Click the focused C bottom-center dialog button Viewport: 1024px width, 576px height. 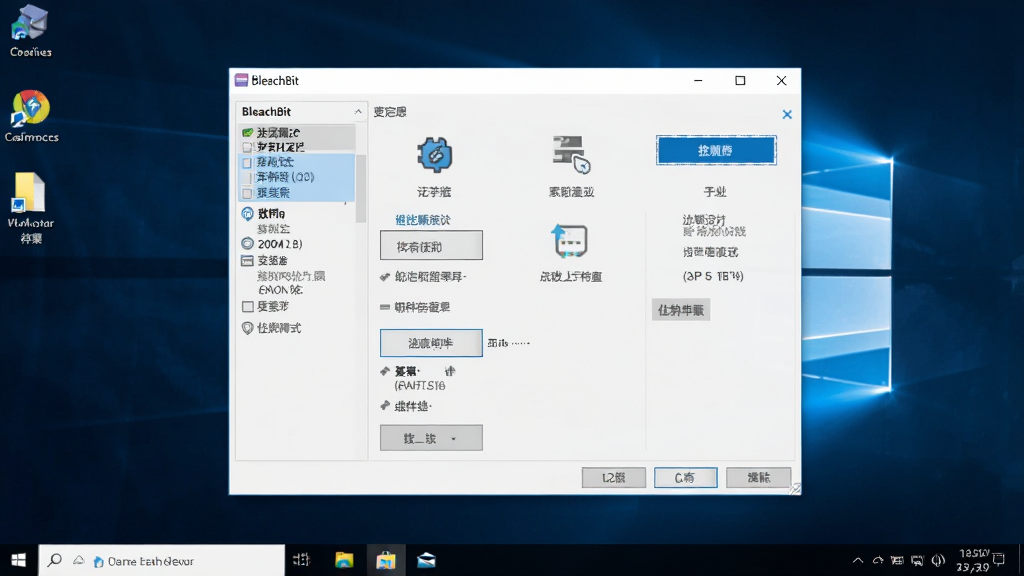686,477
